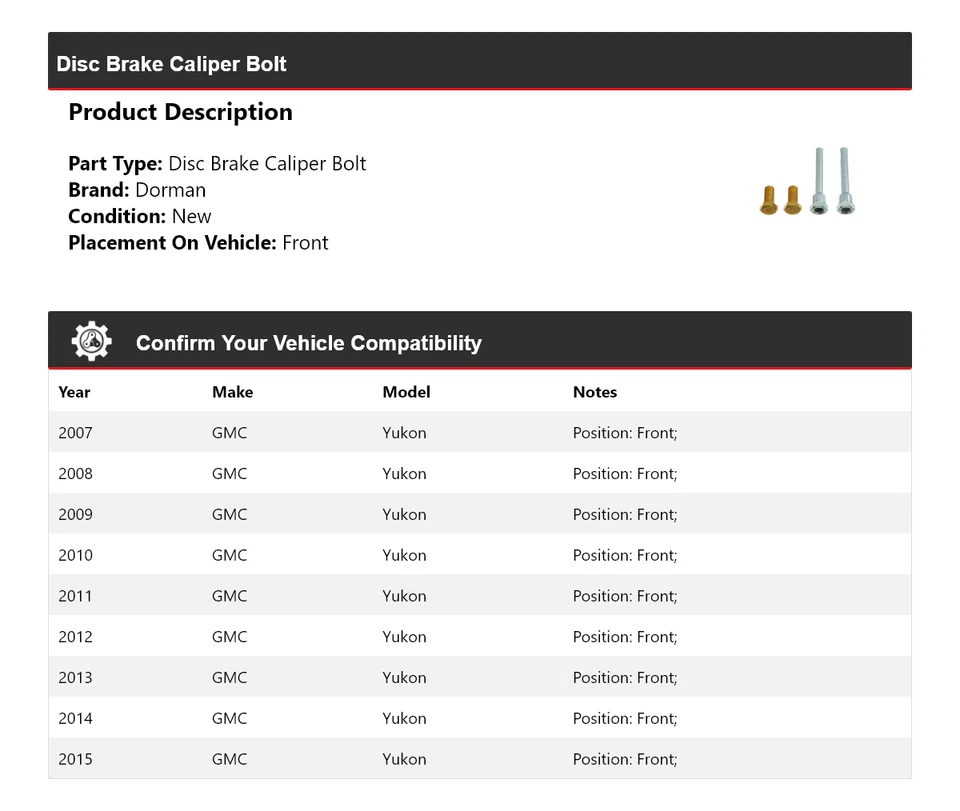960x811 pixels.
Task: Select the Product Description heading
Action: click(x=180, y=112)
